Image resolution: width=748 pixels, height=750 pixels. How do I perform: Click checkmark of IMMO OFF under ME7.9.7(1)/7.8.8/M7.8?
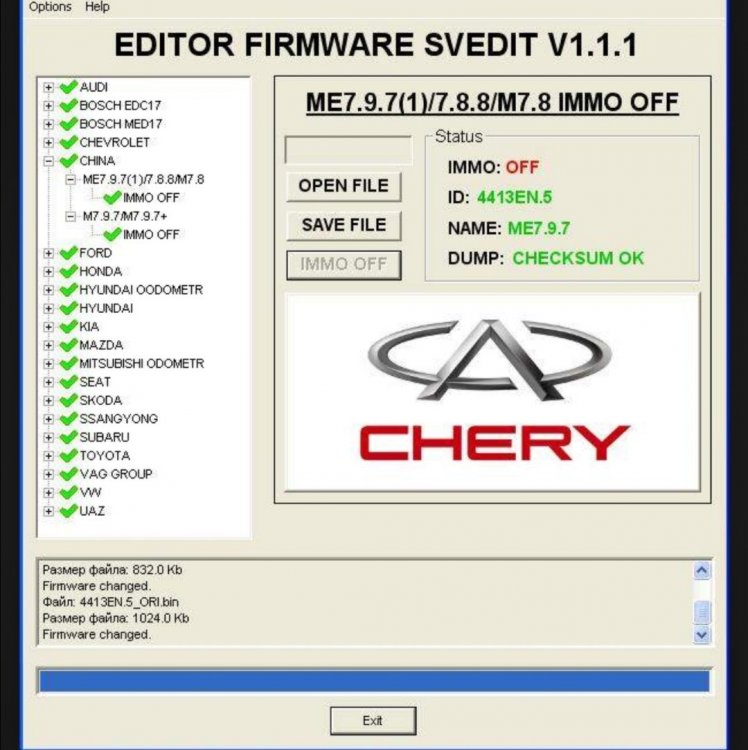pyautogui.click(x=112, y=197)
